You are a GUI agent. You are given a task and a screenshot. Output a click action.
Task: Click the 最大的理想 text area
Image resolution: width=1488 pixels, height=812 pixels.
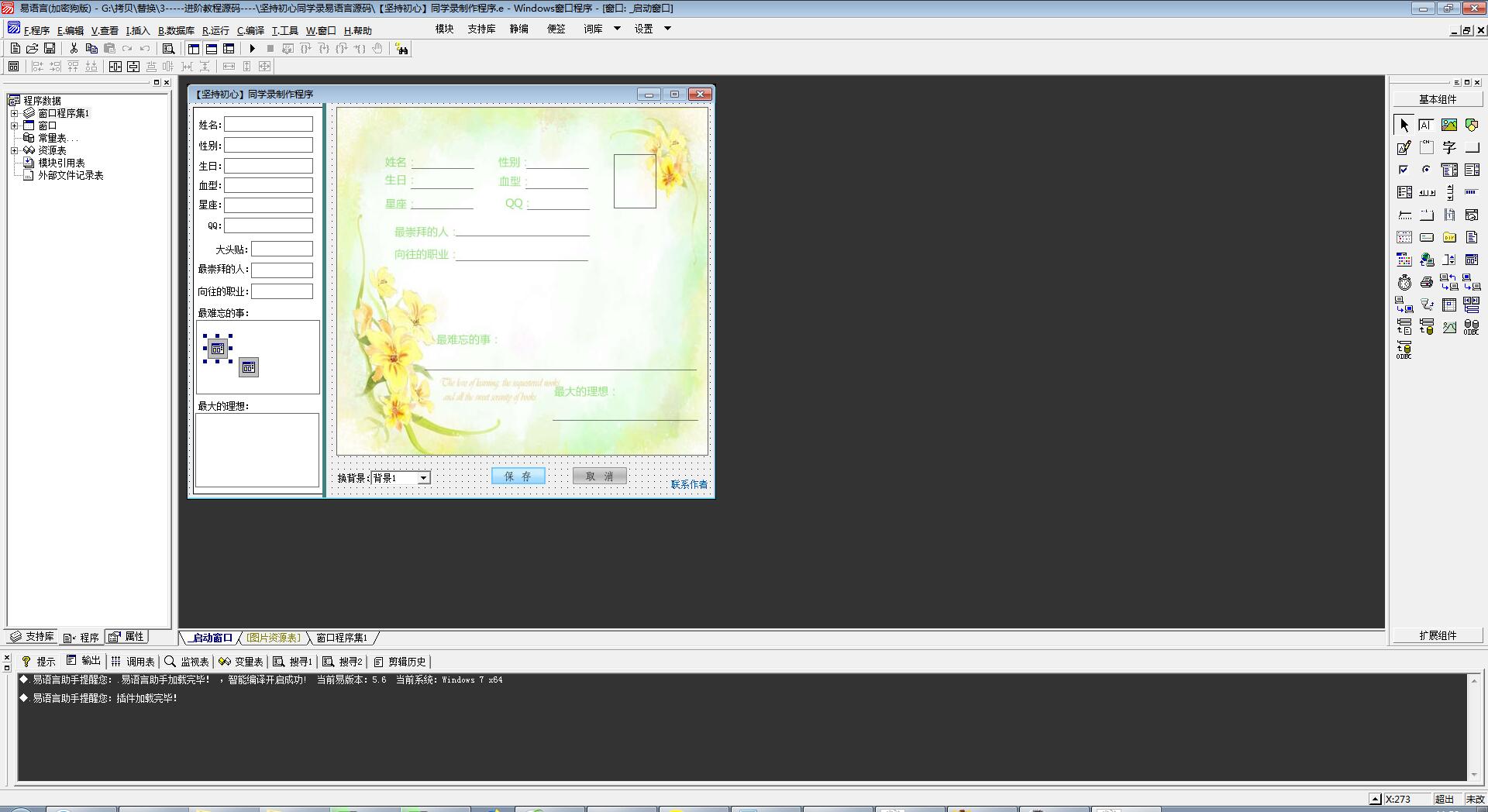(x=257, y=450)
